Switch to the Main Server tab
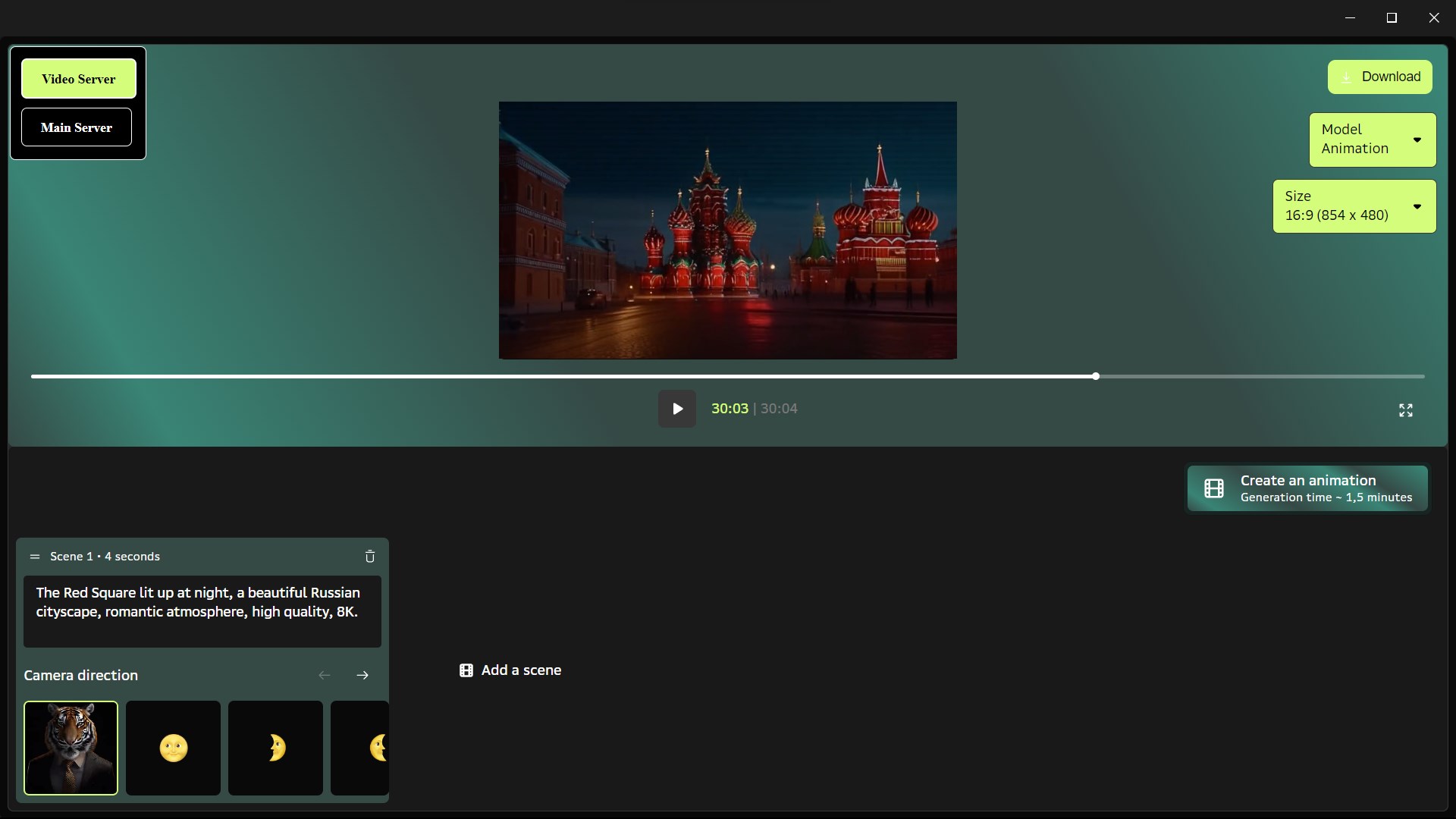 (77, 127)
